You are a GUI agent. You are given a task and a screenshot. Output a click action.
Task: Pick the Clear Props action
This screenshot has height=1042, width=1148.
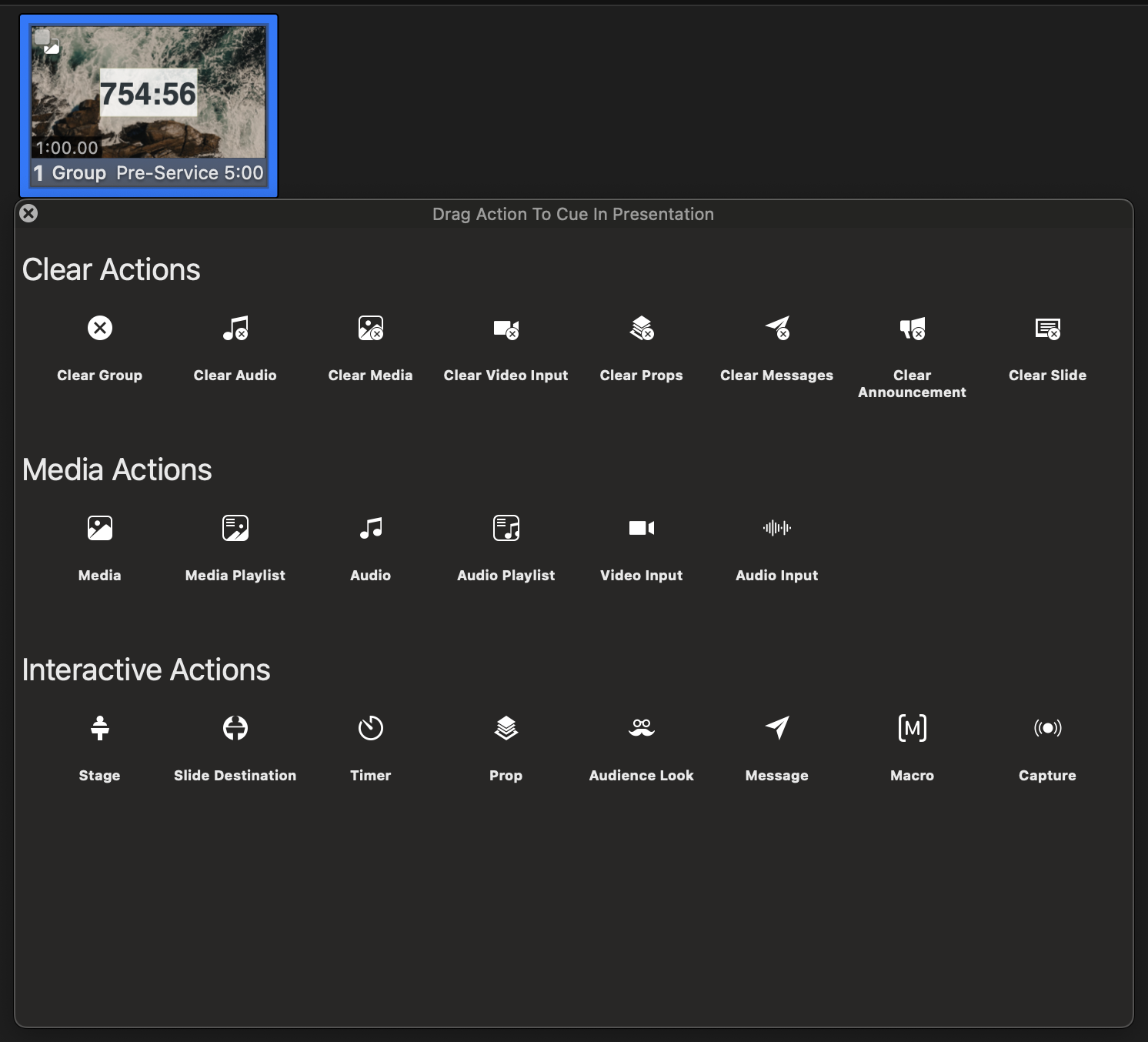[x=641, y=329]
